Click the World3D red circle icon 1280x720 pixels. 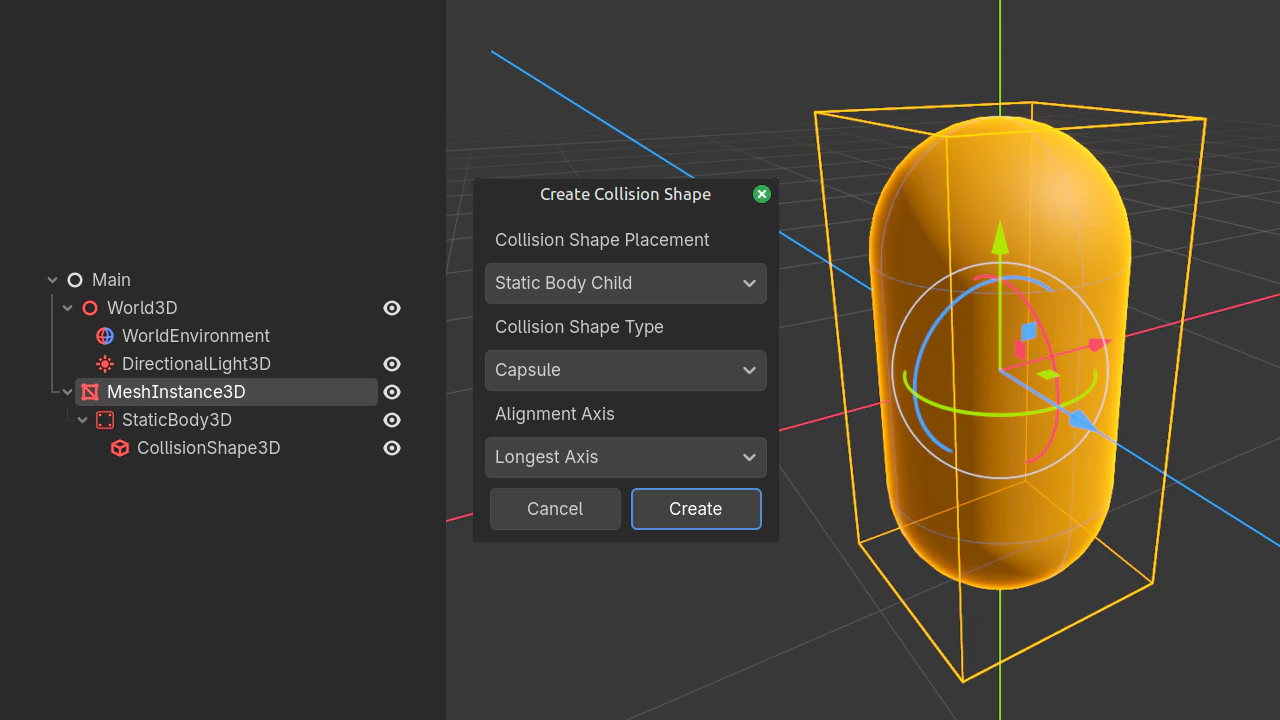(x=90, y=308)
